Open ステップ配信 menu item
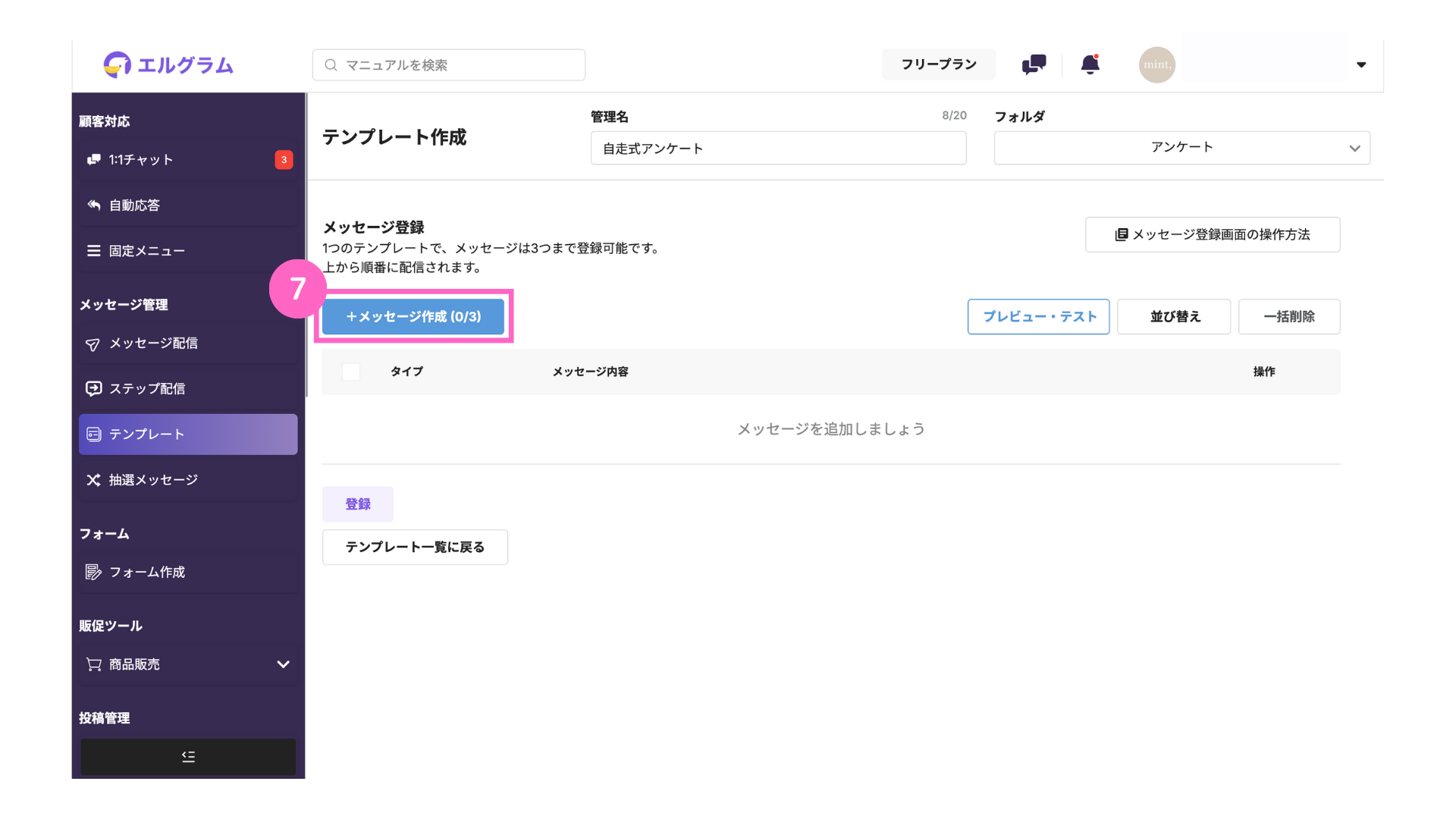This screenshot has width=1456, height=819. 188,388
